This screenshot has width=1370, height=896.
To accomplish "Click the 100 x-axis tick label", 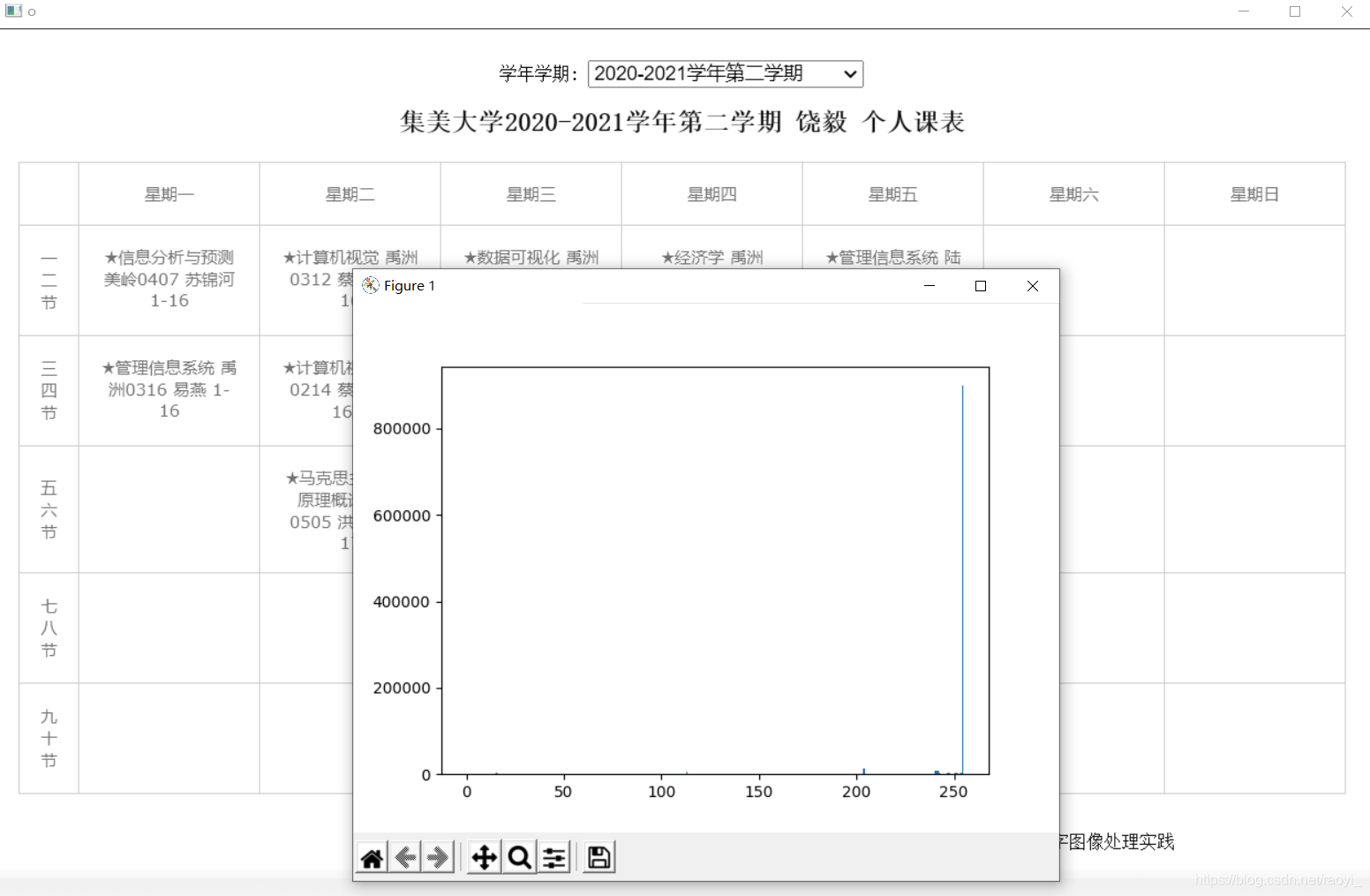I will 661,792.
